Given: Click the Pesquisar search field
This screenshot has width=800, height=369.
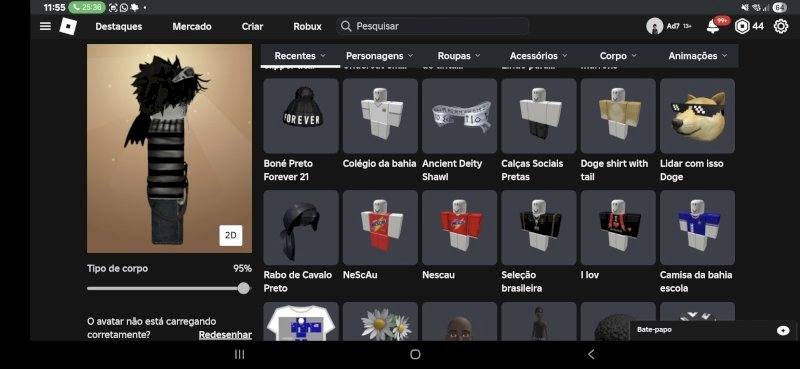Looking at the screenshot, I should click(433, 26).
